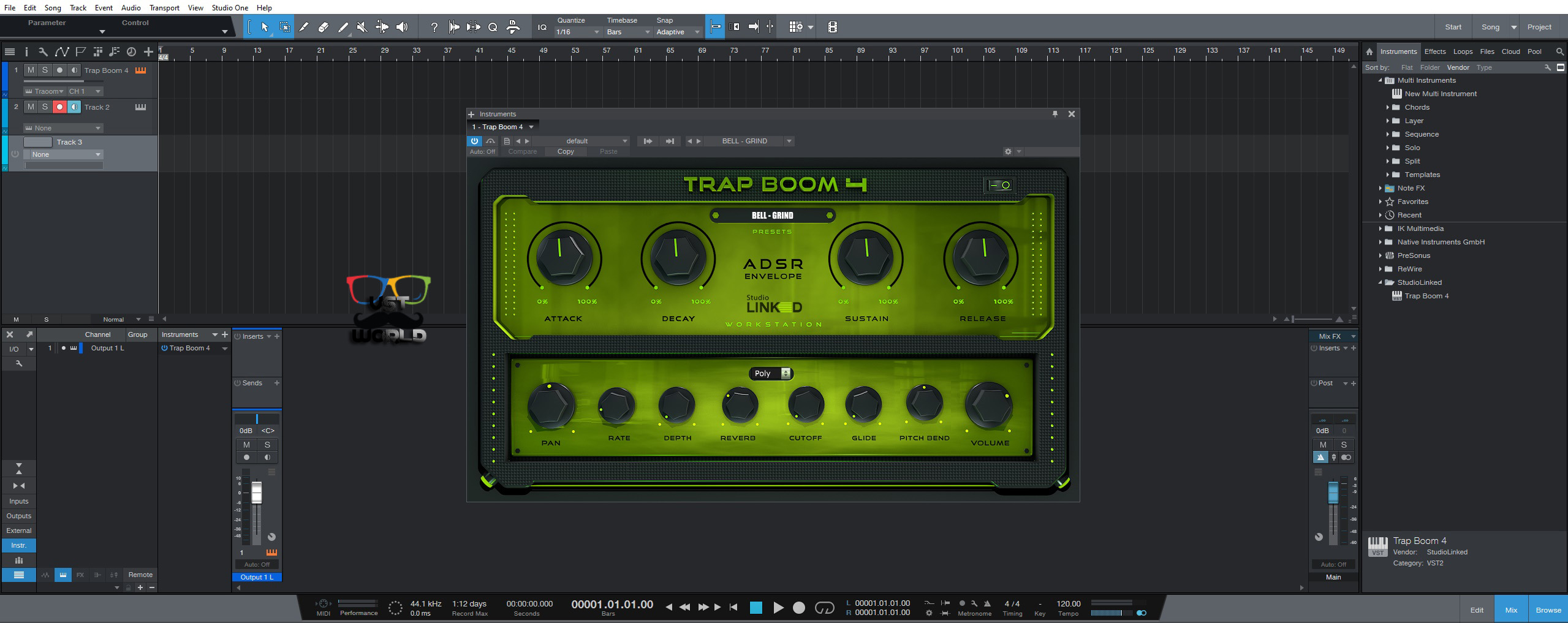Viewport: 1568px width, 623px height.
Task: Open the Timebase Bars dropdown
Action: pos(628,32)
